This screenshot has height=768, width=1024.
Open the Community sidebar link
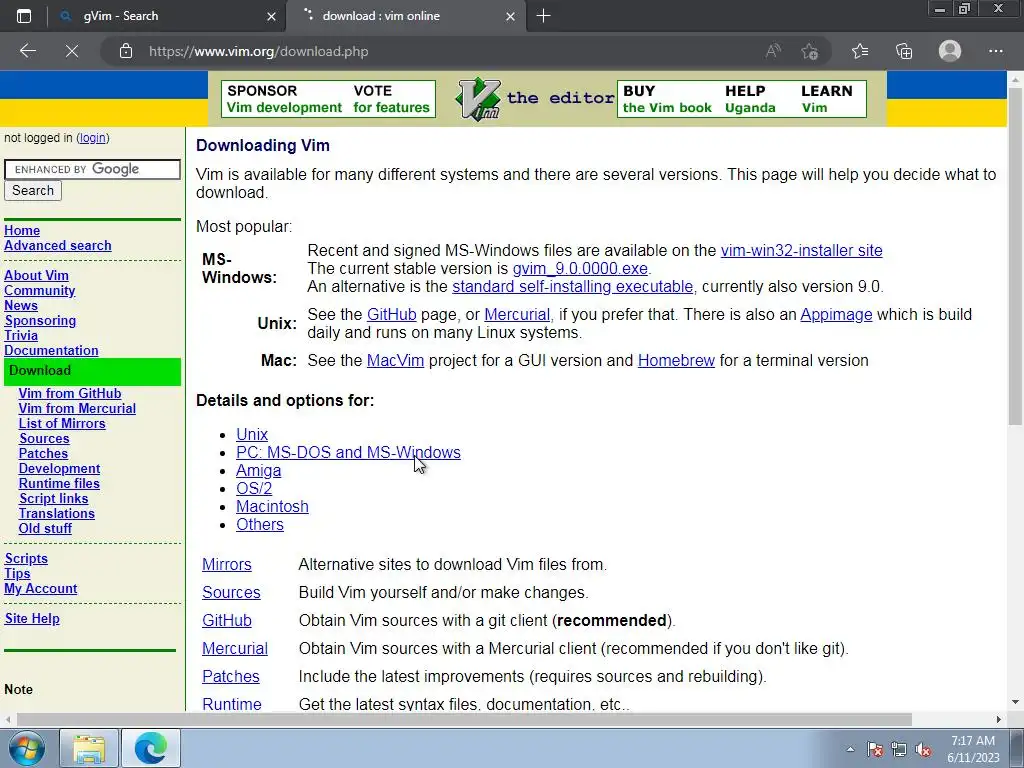[39, 291]
